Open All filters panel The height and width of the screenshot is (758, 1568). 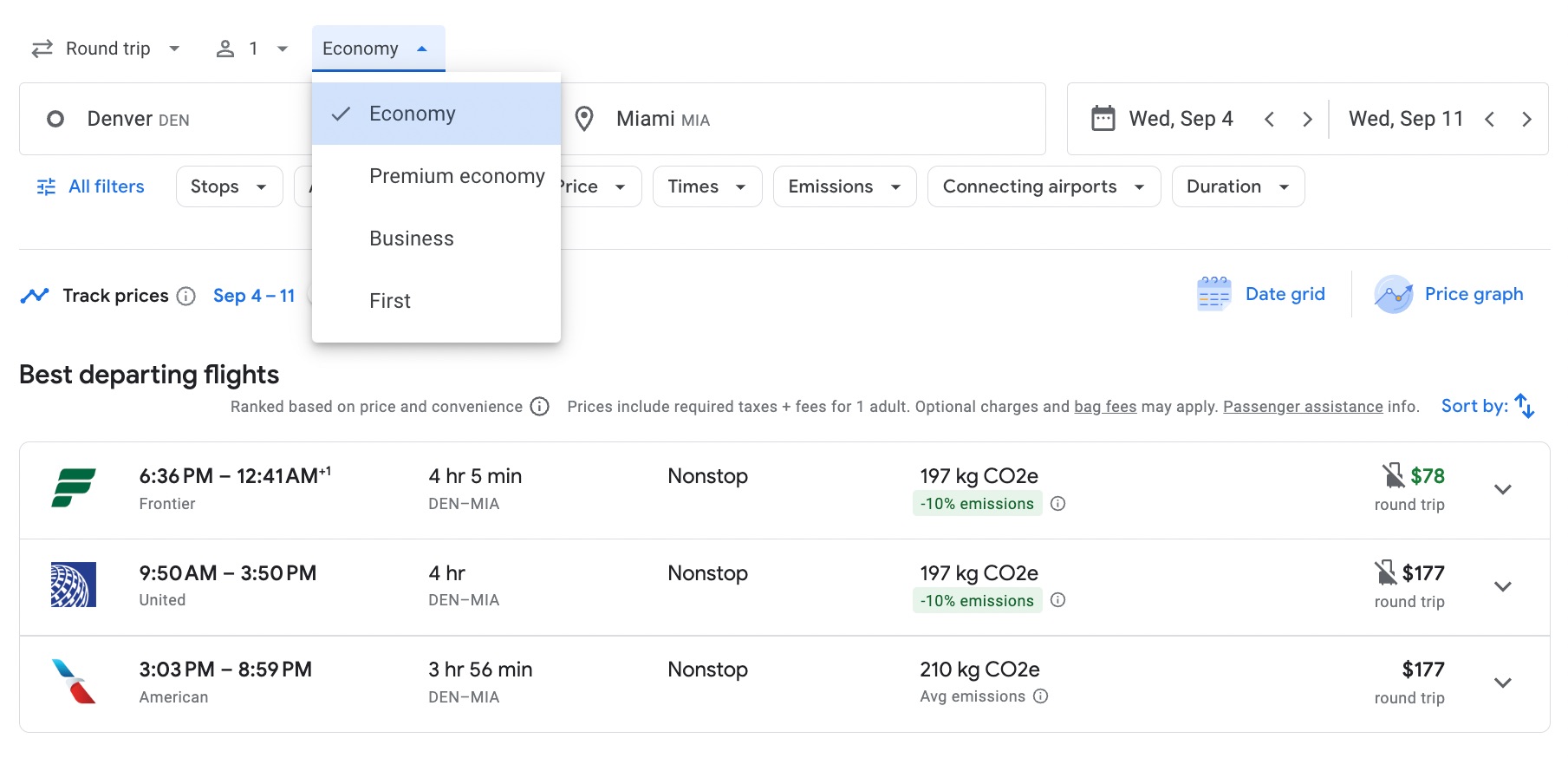[90, 186]
